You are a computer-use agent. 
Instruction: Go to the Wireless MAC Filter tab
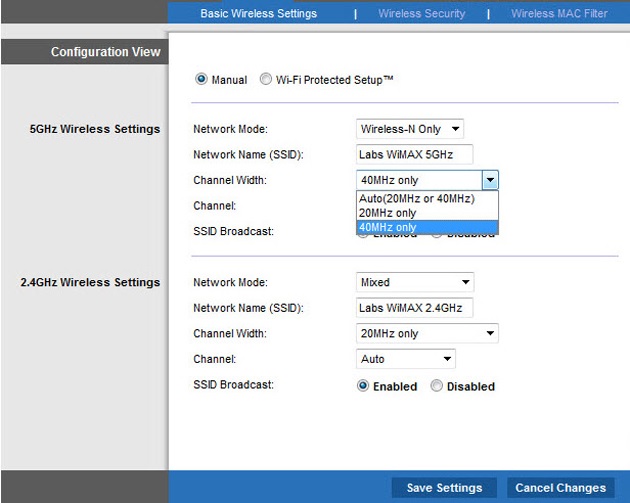559,14
